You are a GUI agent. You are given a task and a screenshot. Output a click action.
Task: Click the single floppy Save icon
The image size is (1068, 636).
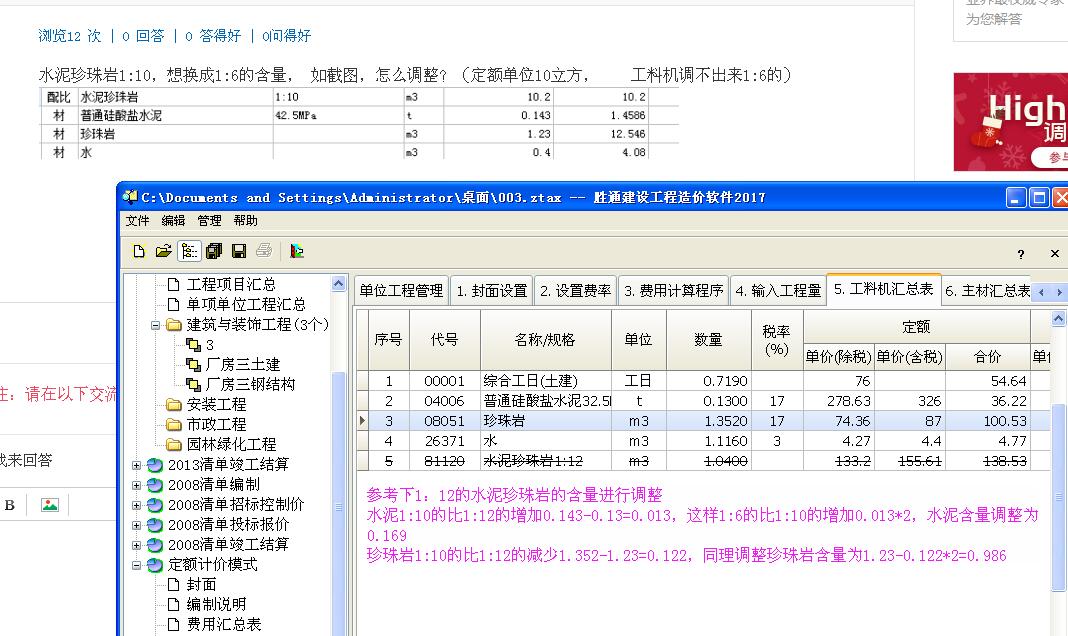pos(239,251)
